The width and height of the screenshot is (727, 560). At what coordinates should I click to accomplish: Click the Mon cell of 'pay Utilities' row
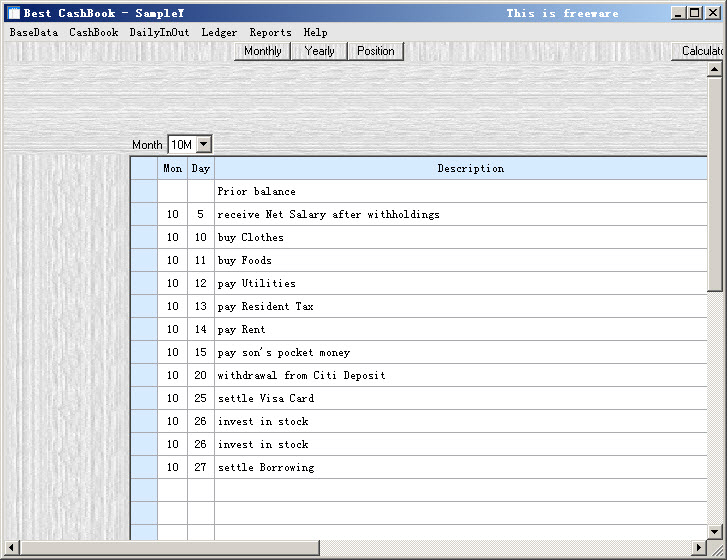tap(172, 283)
